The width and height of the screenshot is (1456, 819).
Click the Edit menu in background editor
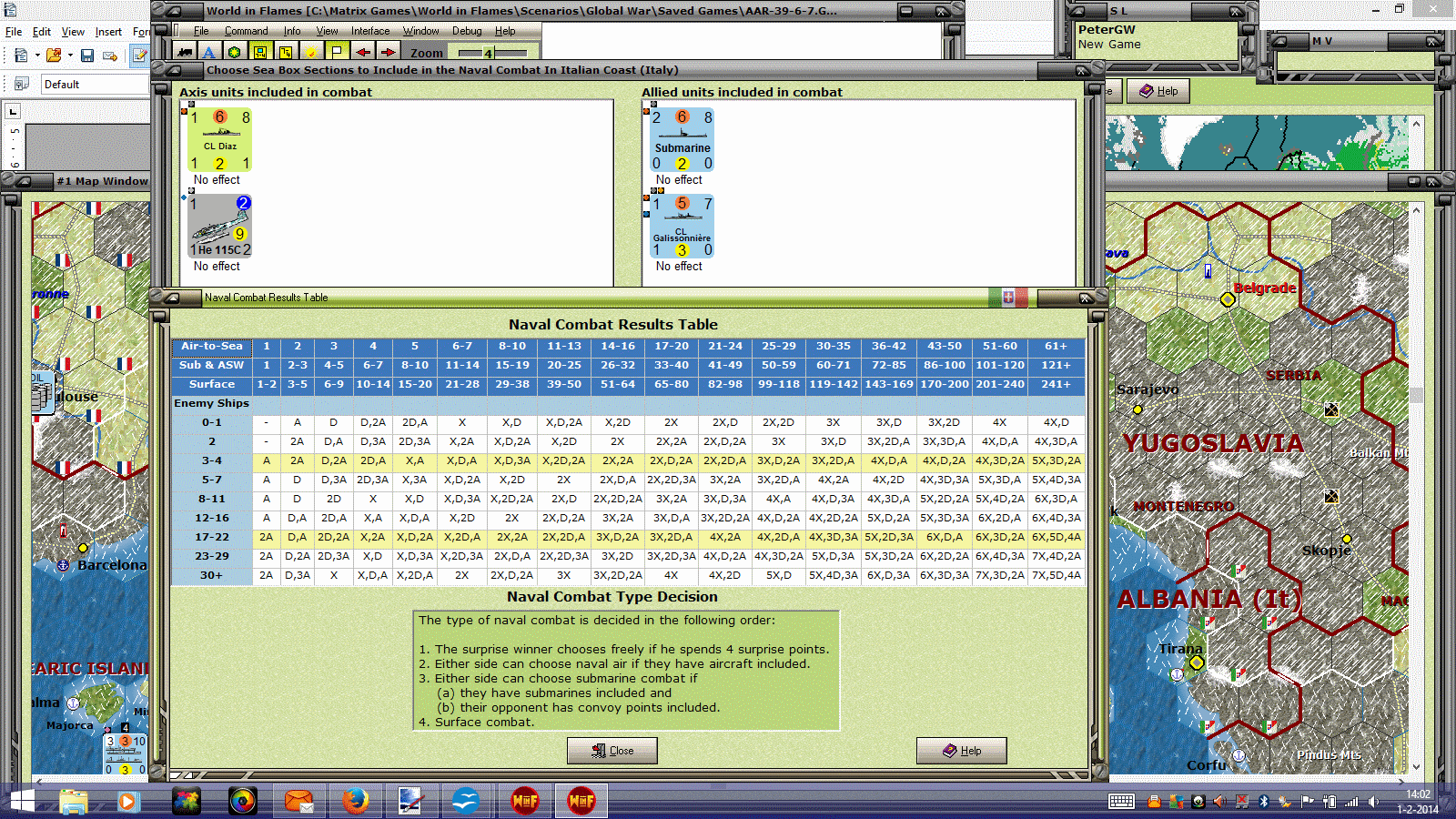[42, 31]
